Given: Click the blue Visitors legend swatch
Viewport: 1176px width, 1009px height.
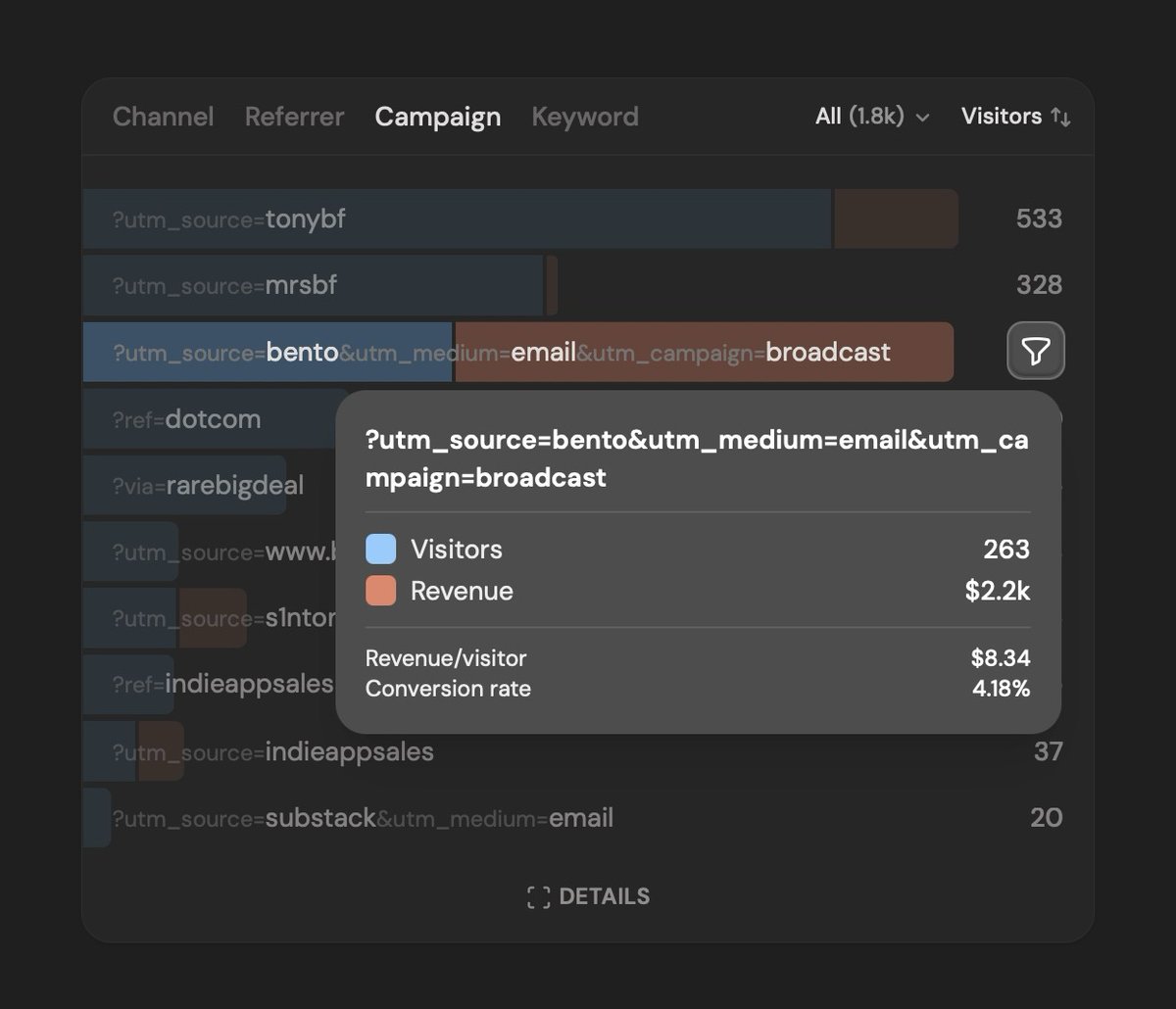Looking at the screenshot, I should [x=379, y=549].
